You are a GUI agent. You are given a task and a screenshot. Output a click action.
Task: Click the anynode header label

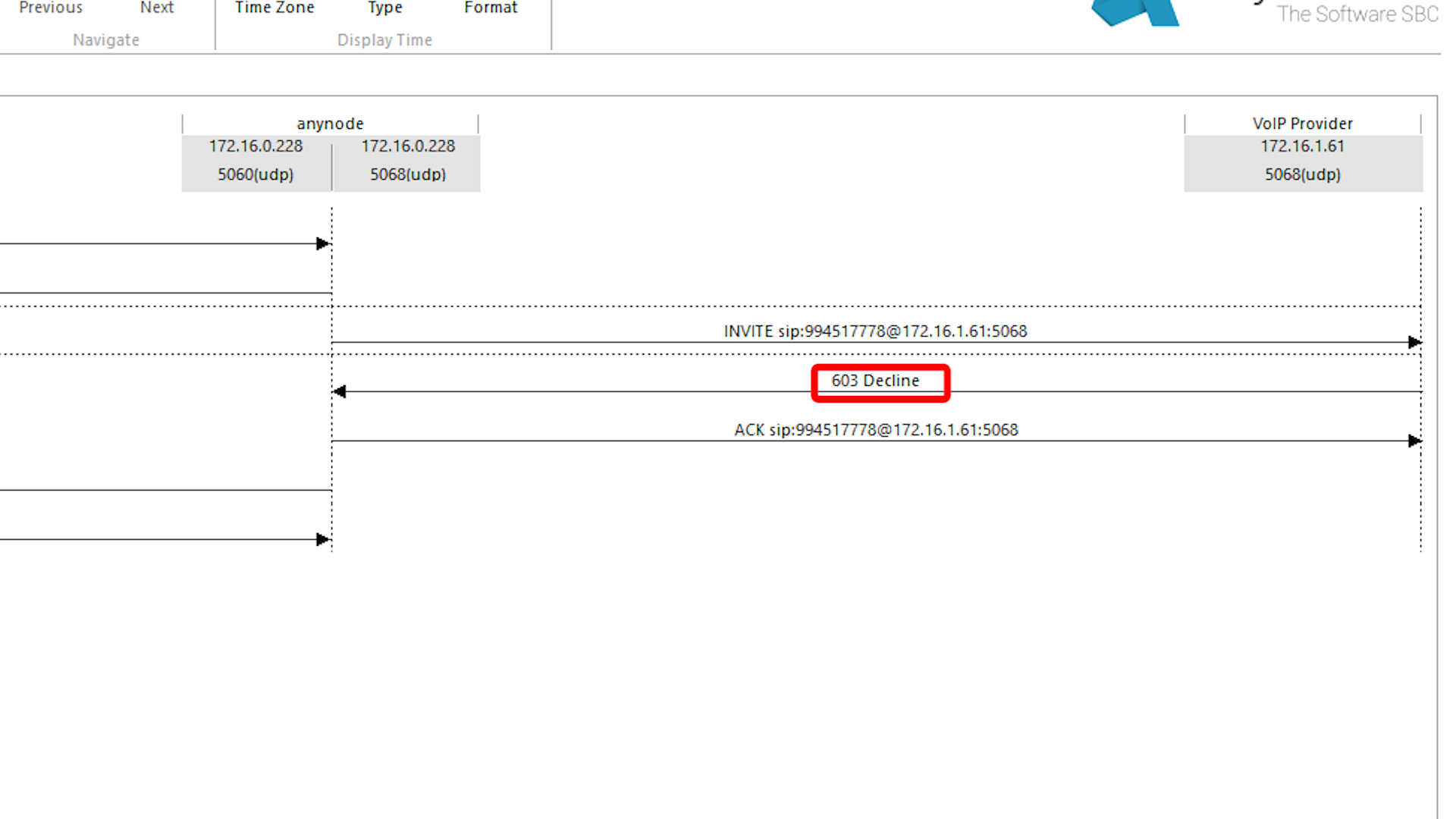330,124
